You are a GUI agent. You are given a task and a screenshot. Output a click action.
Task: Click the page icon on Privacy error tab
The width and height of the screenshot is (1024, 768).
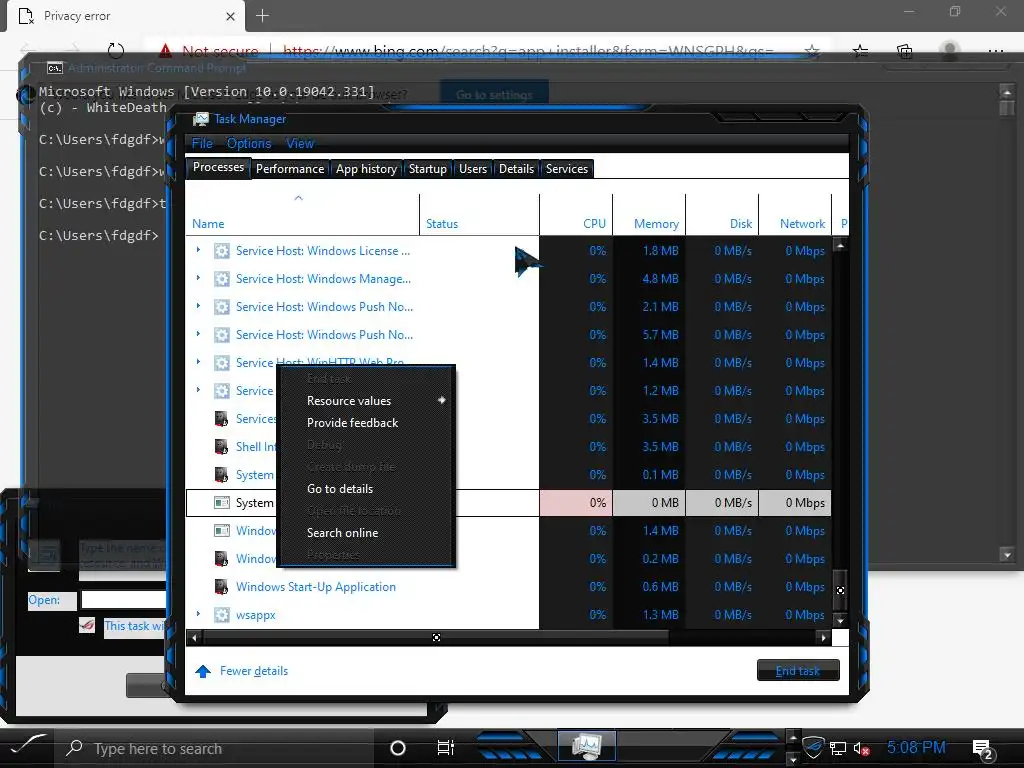(25, 16)
